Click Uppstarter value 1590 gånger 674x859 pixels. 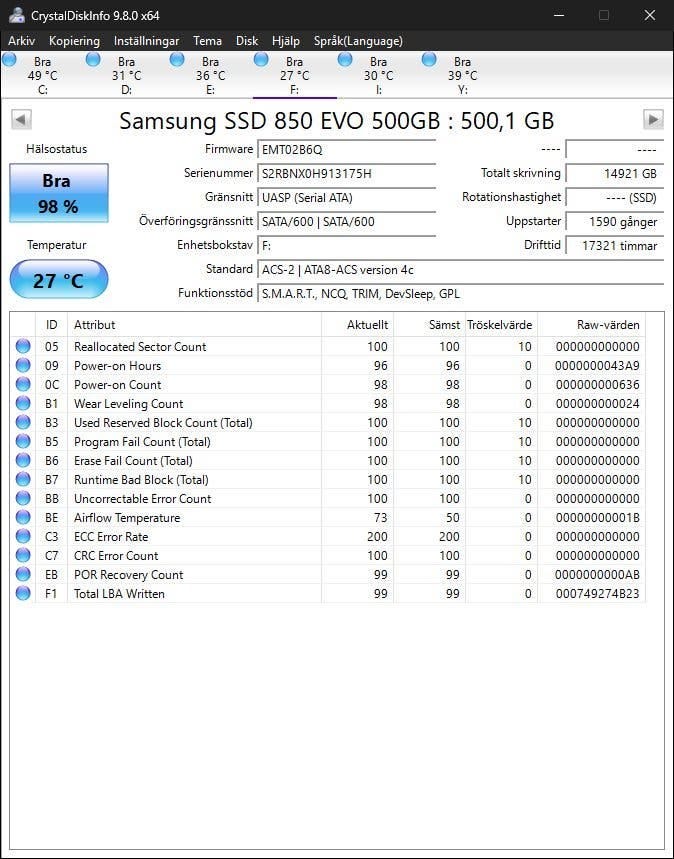[614, 222]
